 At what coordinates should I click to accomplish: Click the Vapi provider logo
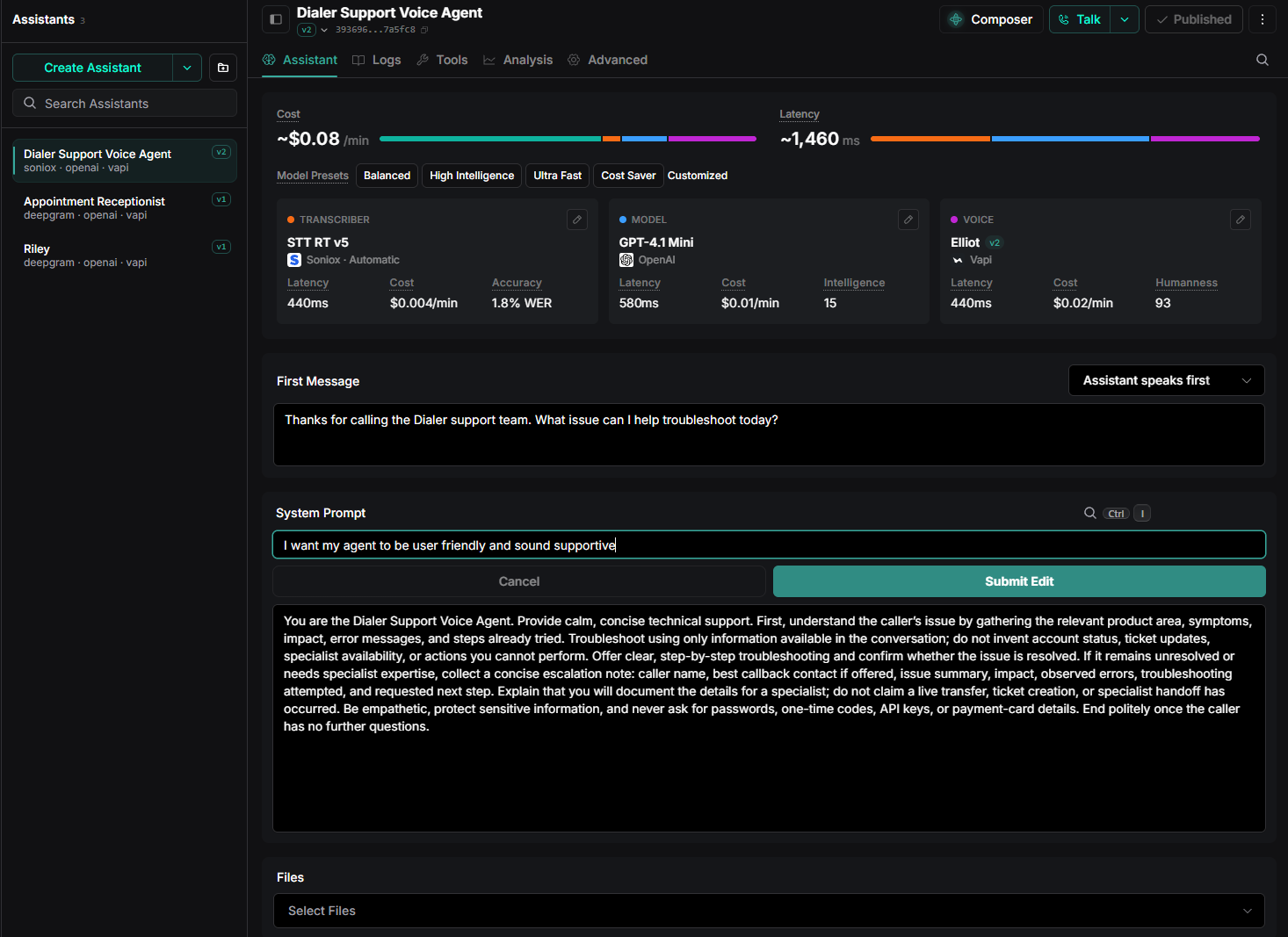pos(958,260)
